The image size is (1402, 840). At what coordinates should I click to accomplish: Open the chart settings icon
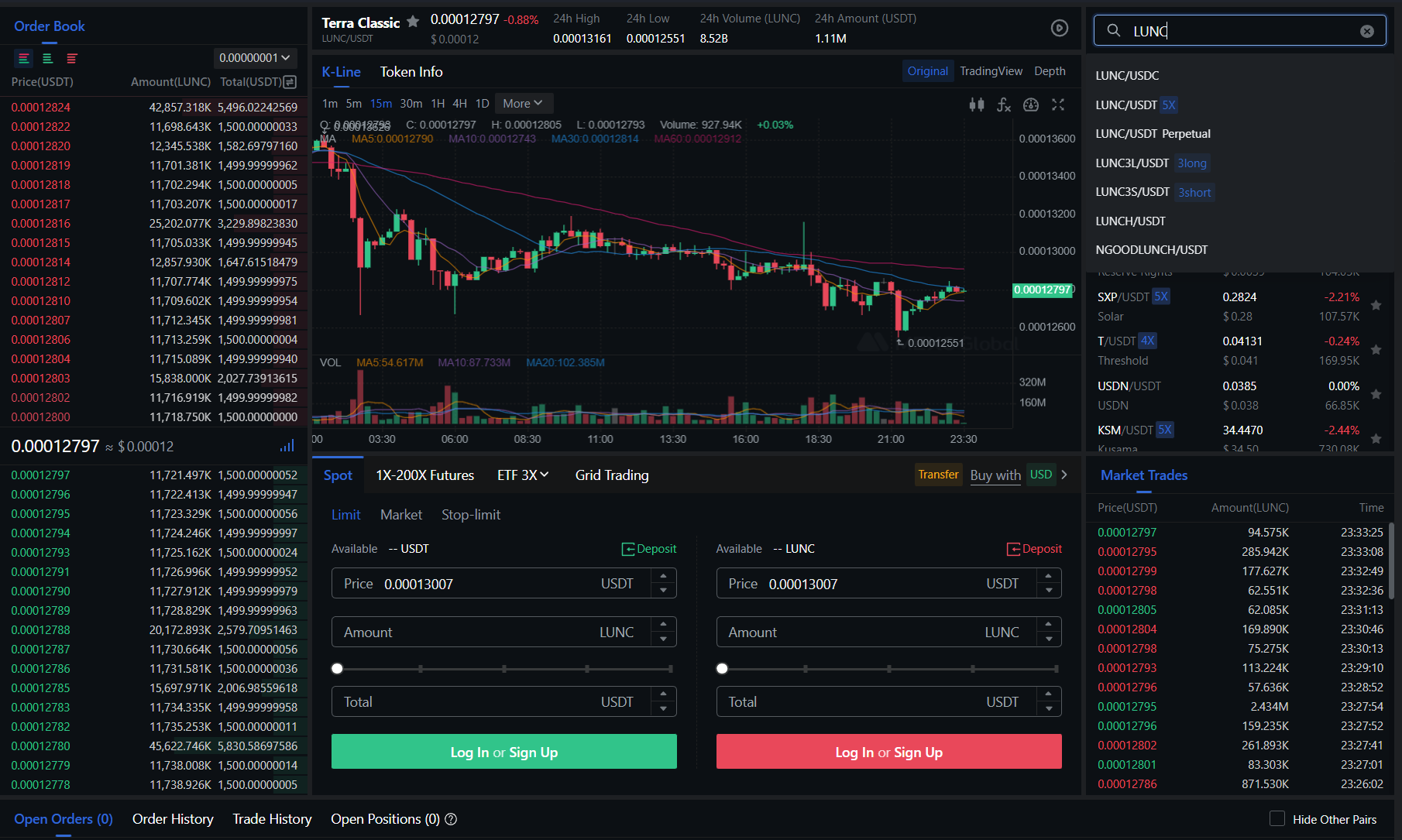click(1031, 104)
